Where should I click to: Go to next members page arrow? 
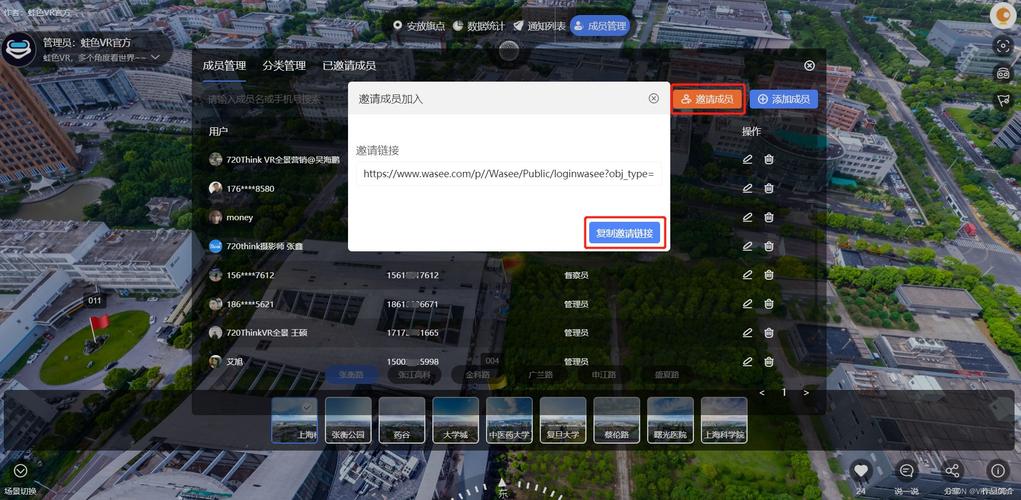tap(806, 393)
